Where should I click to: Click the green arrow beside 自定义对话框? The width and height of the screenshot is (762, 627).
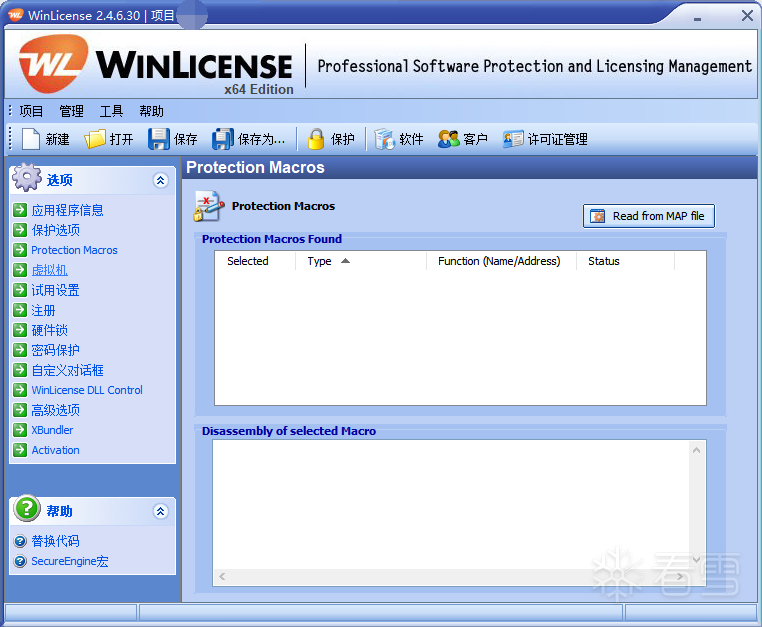[x=20, y=370]
